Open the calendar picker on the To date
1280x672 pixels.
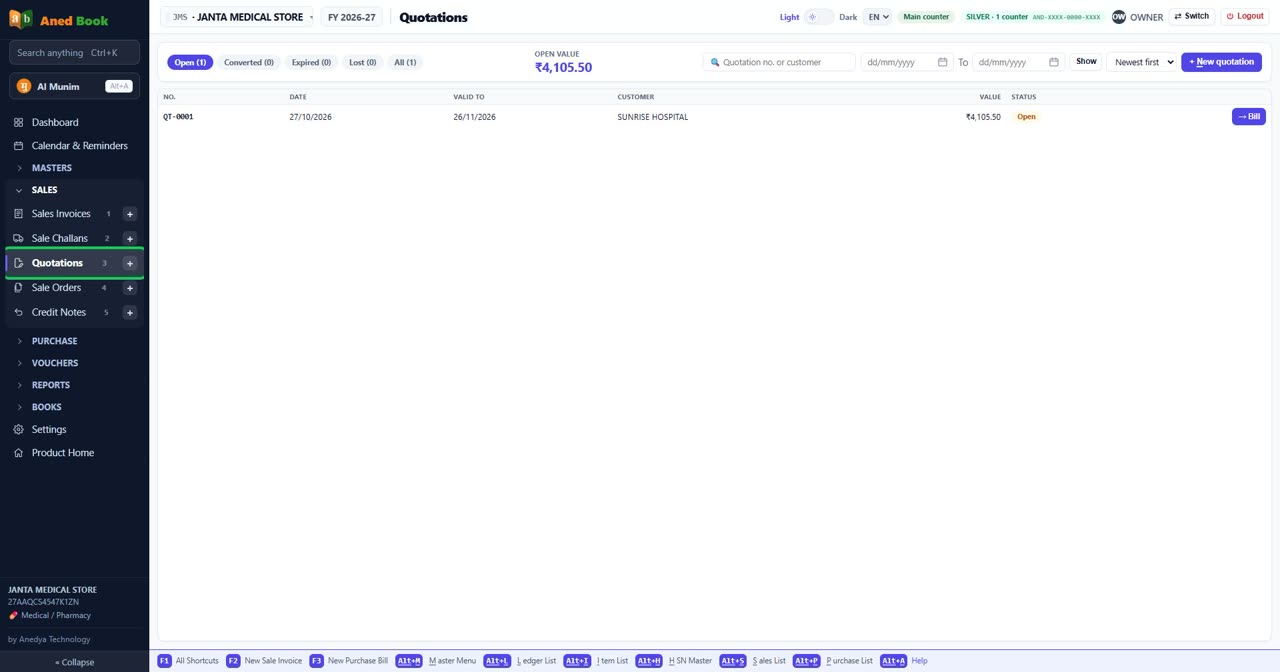tap(1053, 62)
